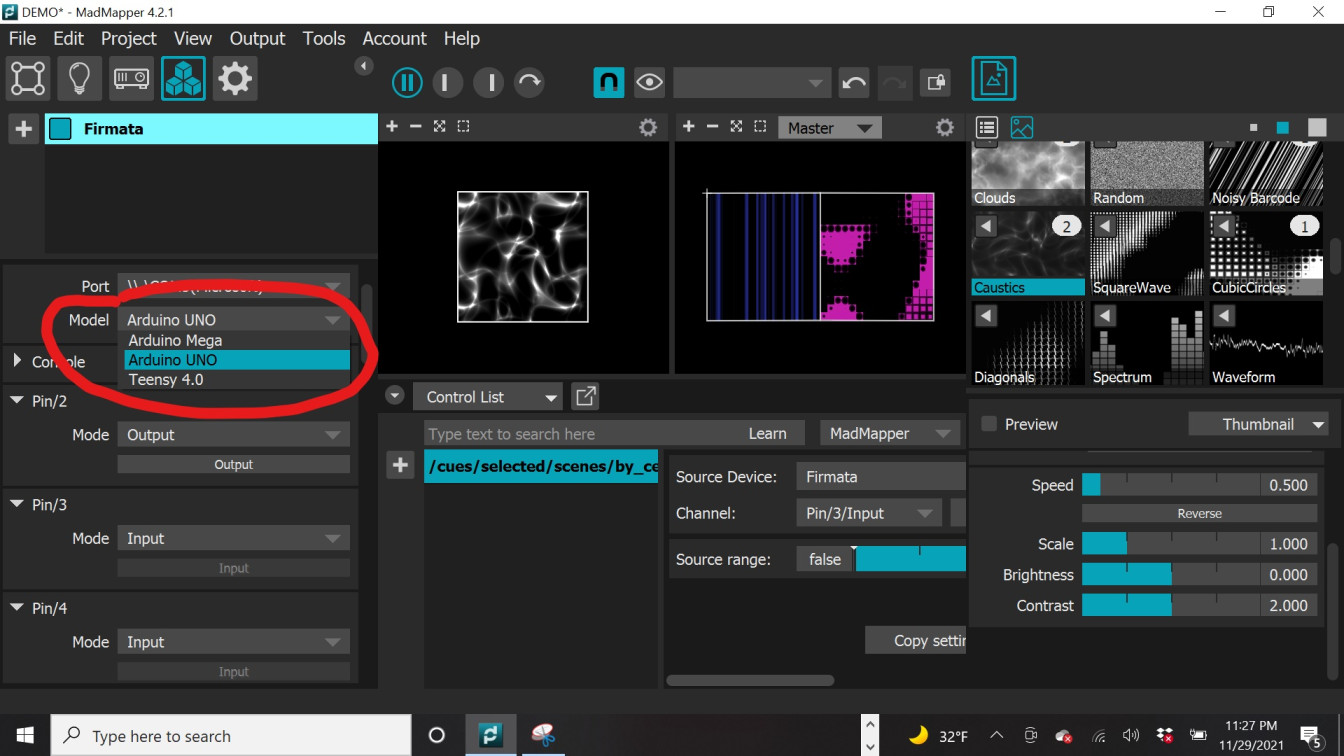This screenshot has height=756, width=1344.
Task: Collapse the Pin/3 section
Action: 17,505
